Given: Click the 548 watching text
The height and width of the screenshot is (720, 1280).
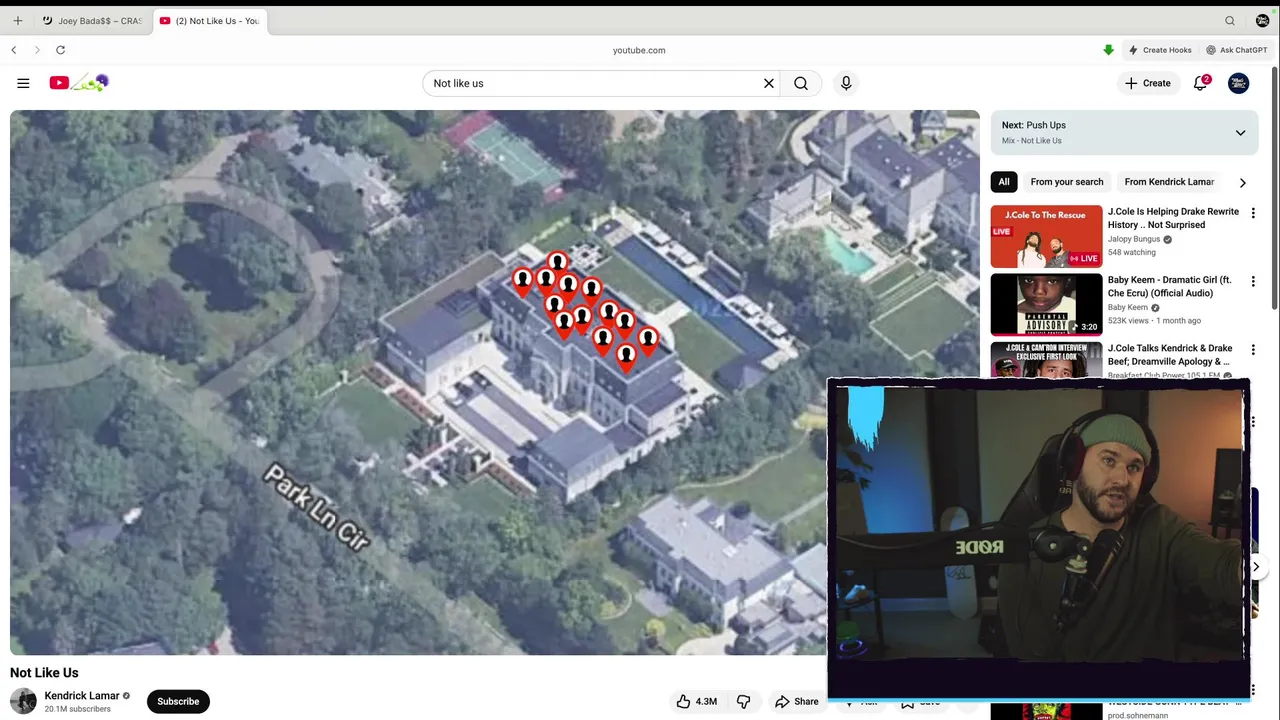Looking at the screenshot, I should (x=1131, y=252).
